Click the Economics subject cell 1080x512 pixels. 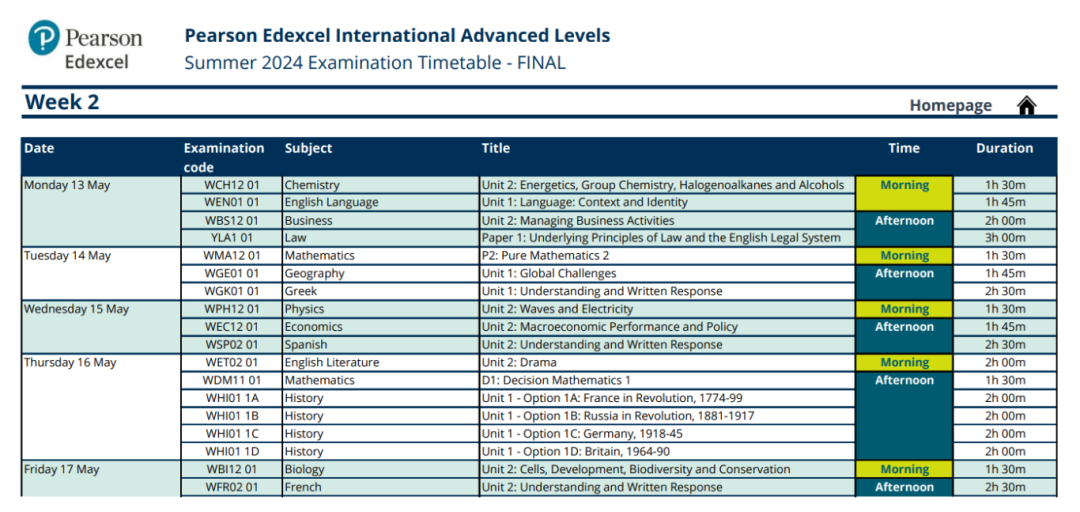[381, 327]
